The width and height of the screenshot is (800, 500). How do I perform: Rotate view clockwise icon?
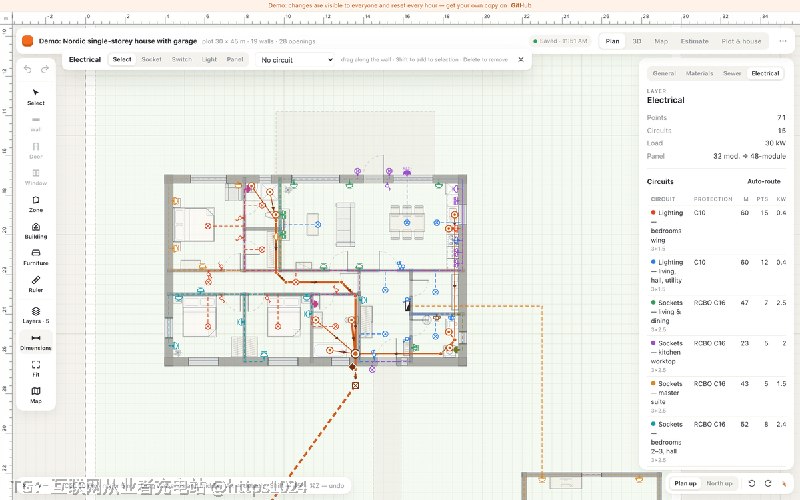point(768,483)
